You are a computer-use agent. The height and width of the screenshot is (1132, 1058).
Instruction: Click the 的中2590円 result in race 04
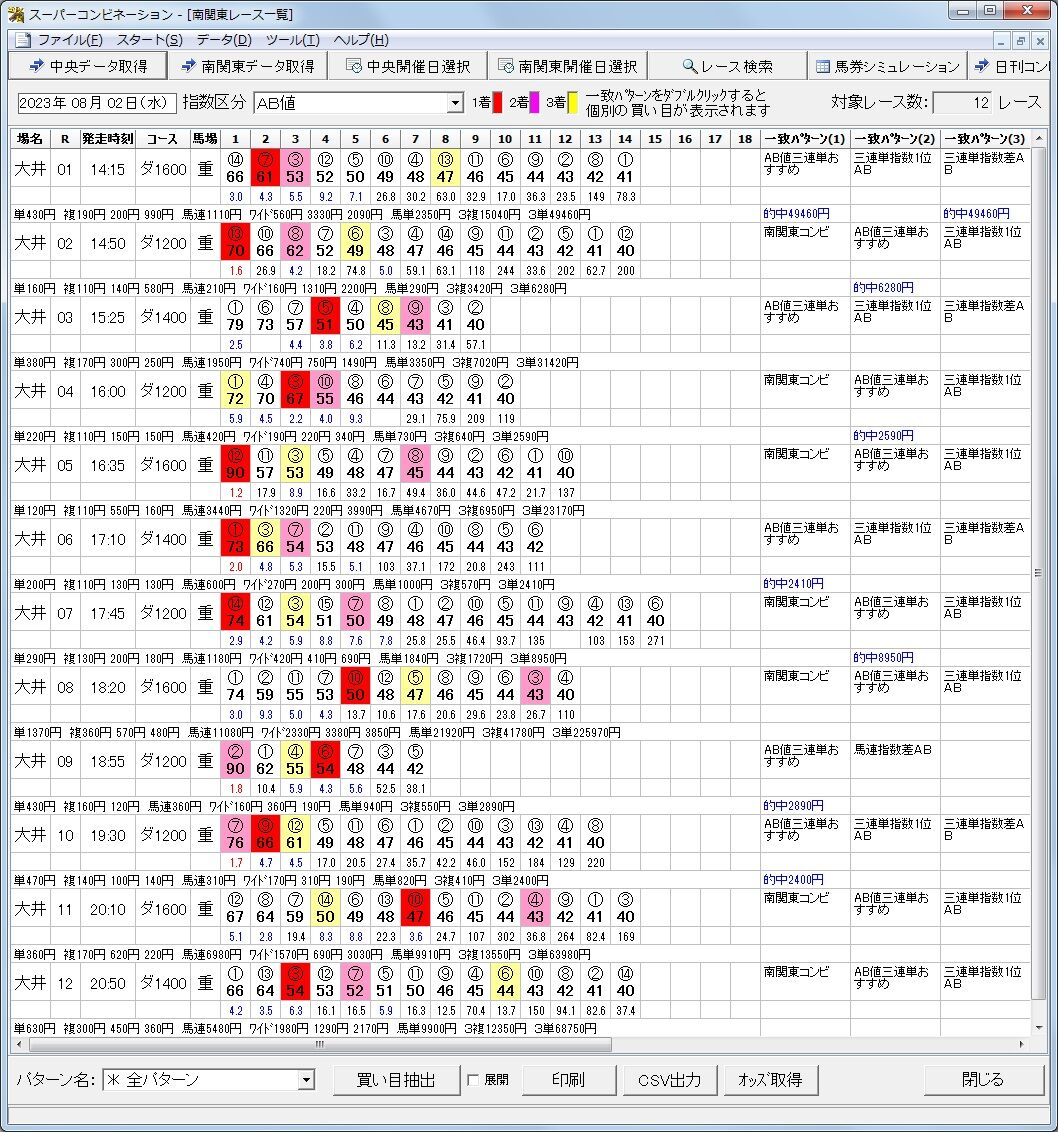point(883,435)
